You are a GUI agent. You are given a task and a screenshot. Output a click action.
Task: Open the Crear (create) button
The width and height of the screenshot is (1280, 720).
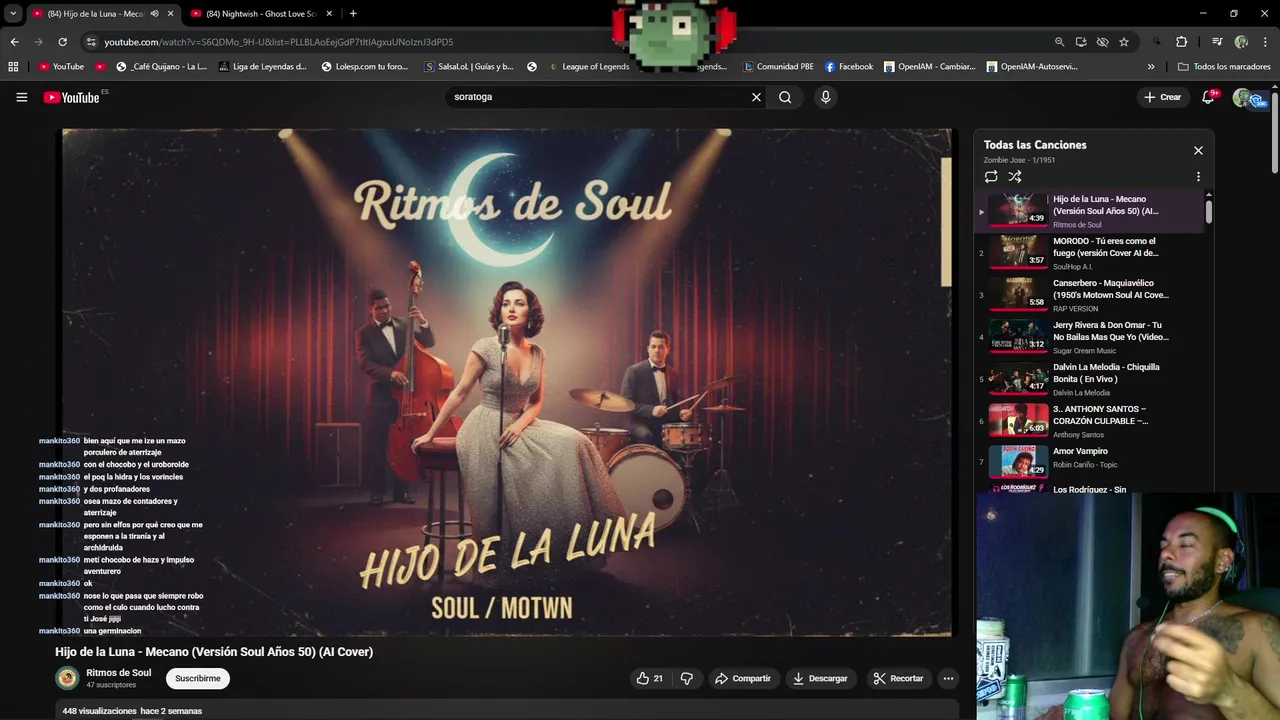1163,97
